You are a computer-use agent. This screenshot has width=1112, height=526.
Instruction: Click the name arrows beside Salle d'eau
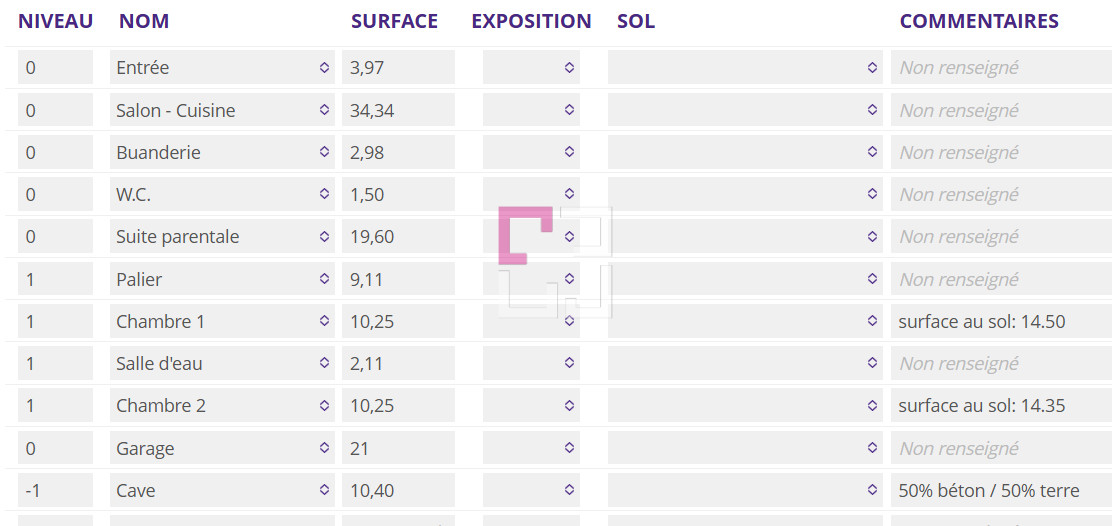[324, 363]
